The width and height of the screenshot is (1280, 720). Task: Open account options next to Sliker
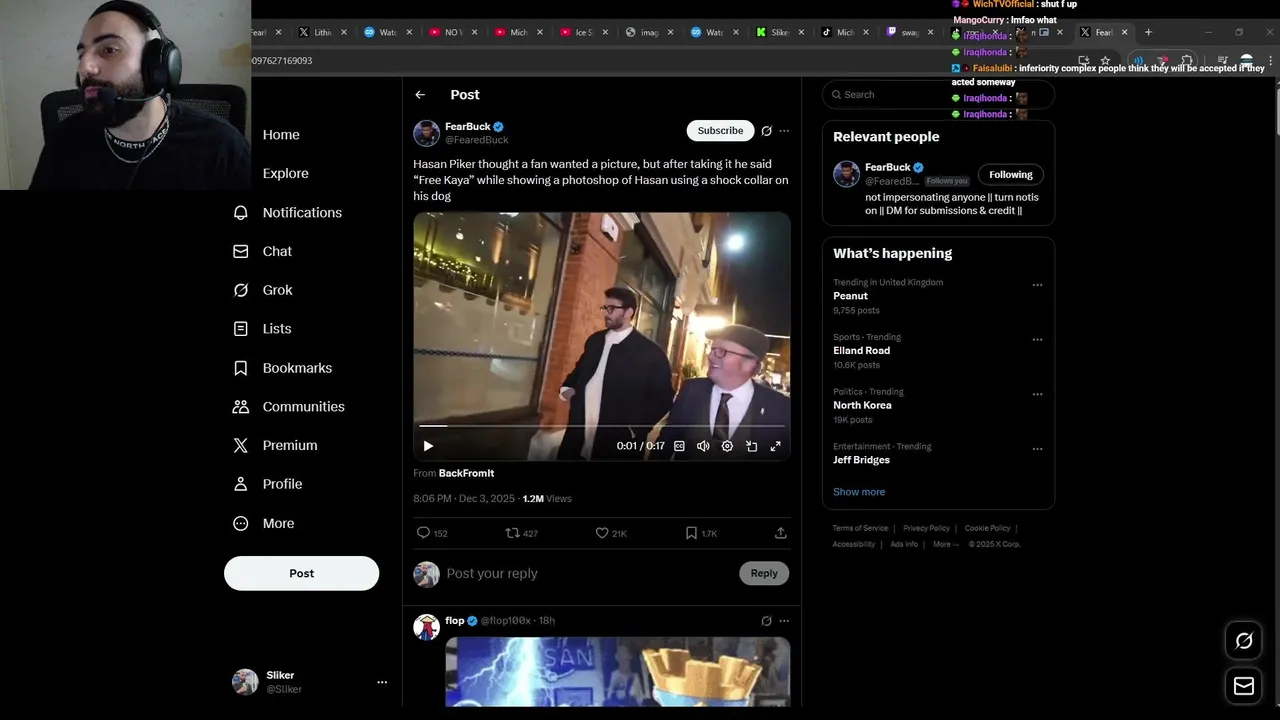coord(382,682)
